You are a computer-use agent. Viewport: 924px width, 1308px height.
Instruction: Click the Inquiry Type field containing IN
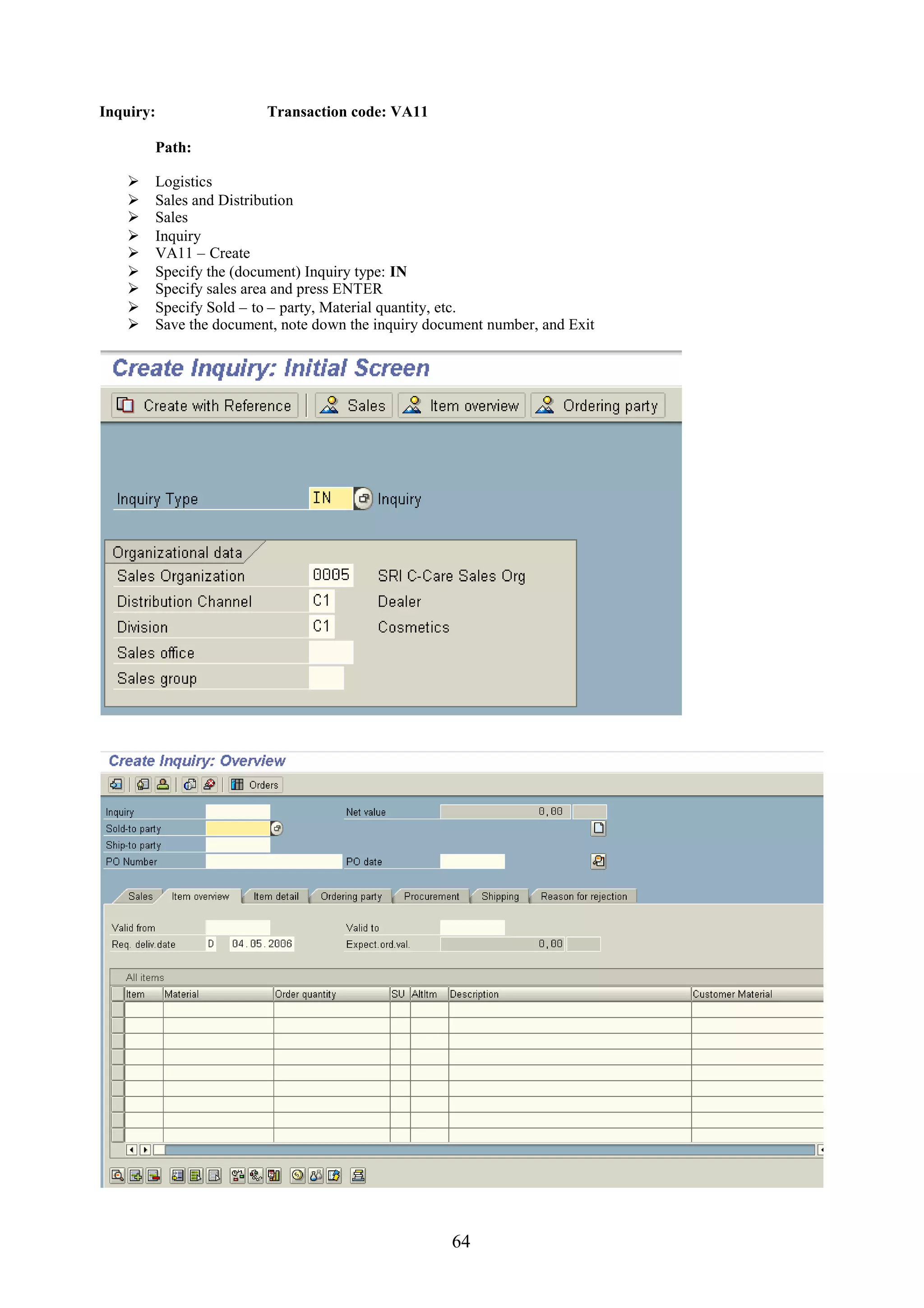pos(330,498)
